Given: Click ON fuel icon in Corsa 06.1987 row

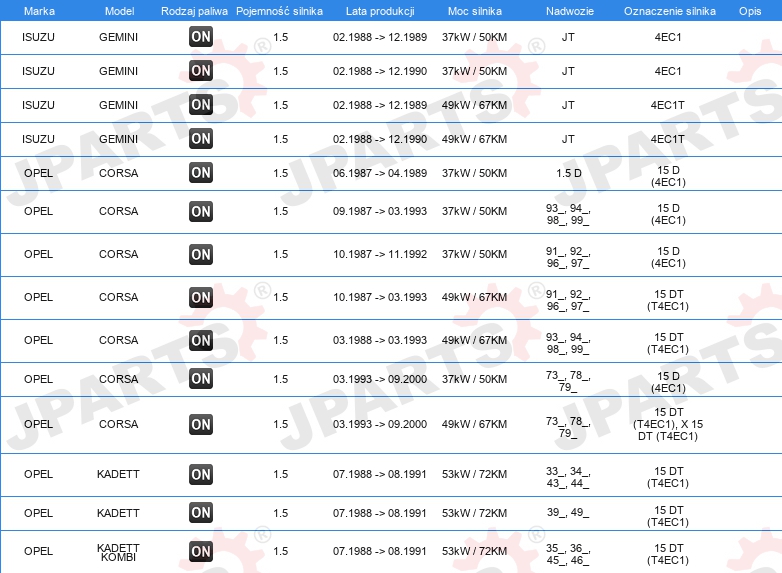Looking at the screenshot, I should coord(201,173).
